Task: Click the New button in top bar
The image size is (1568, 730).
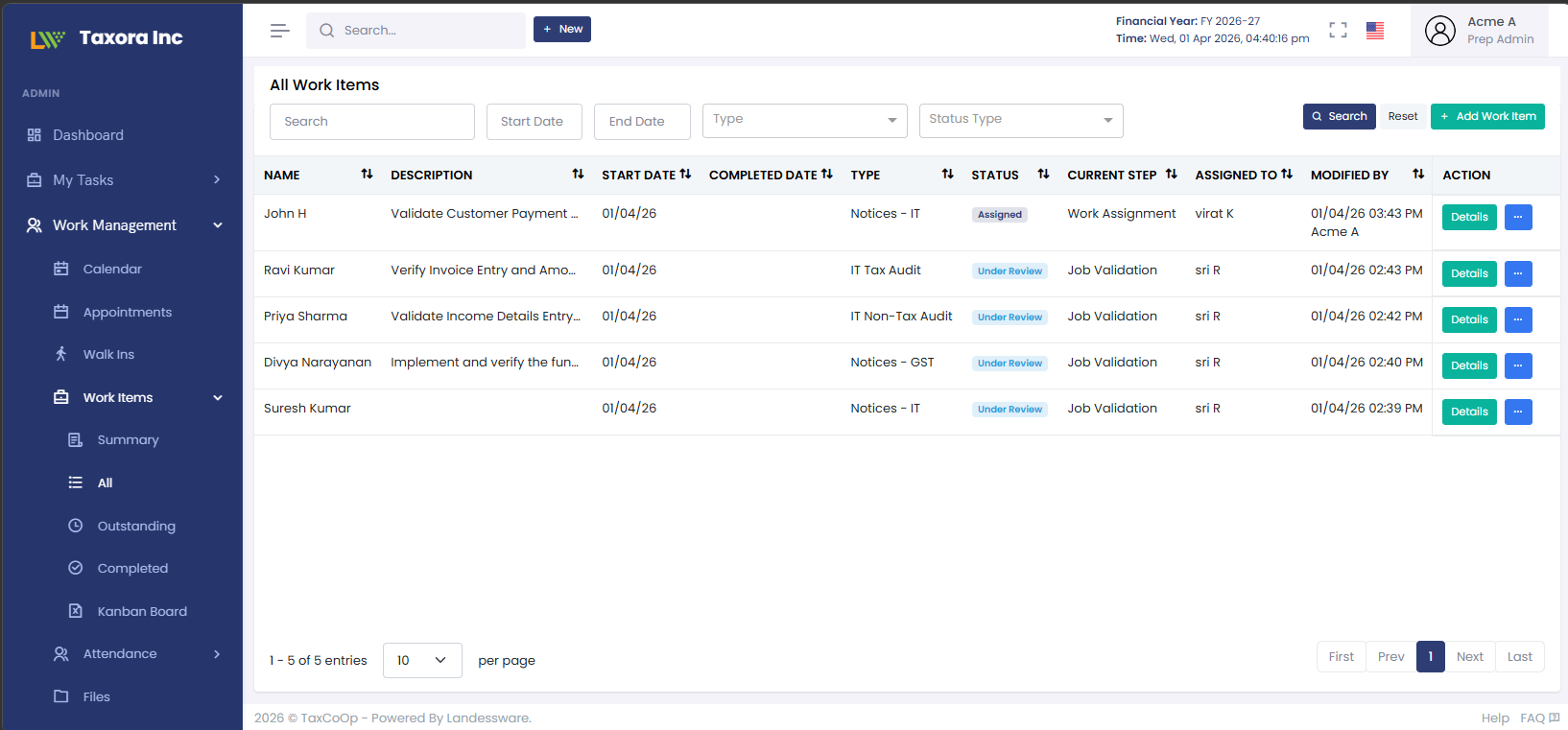Action: (562, 29)
